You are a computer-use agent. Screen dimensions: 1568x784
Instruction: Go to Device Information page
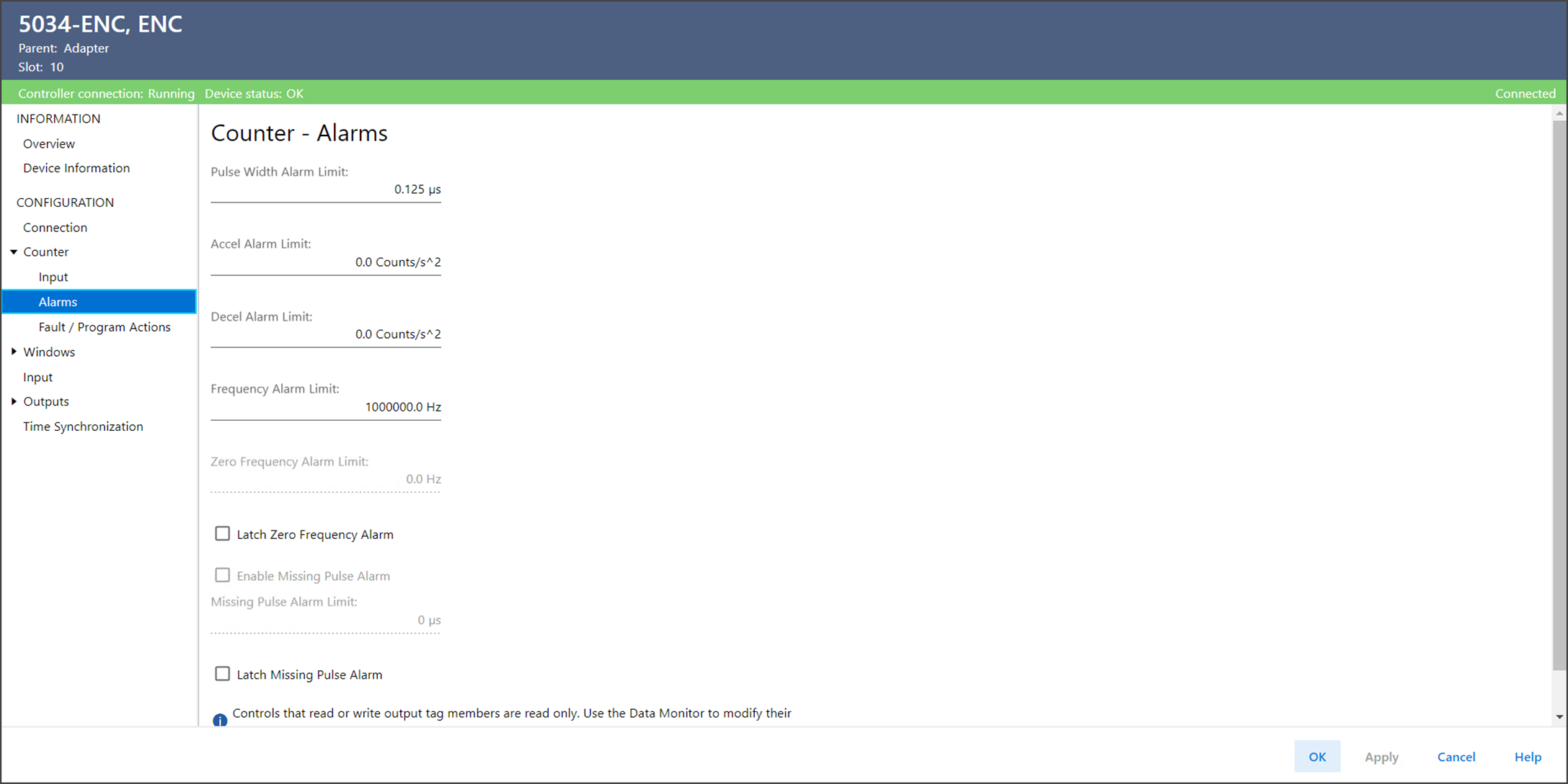76,168
